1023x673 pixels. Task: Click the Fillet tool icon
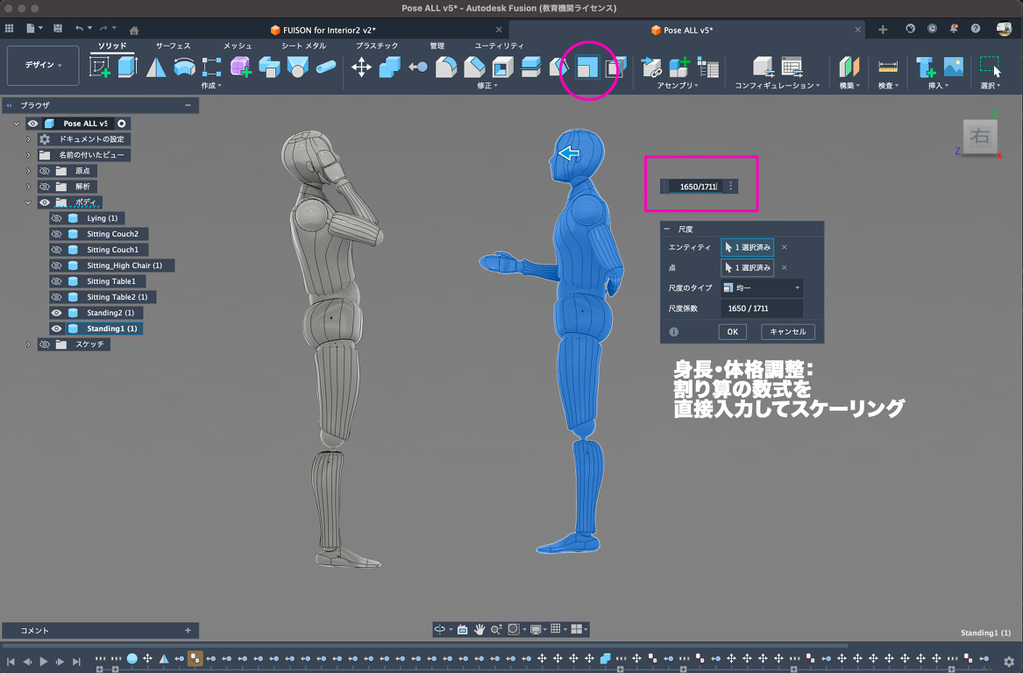pyautogui.click(x=446, y=67)
